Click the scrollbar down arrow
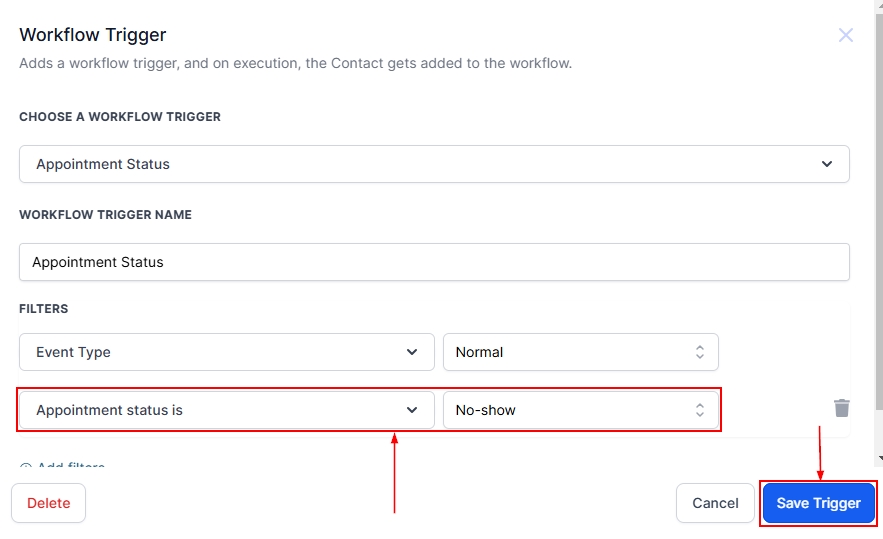883x539 pixels. coord(878,458)
